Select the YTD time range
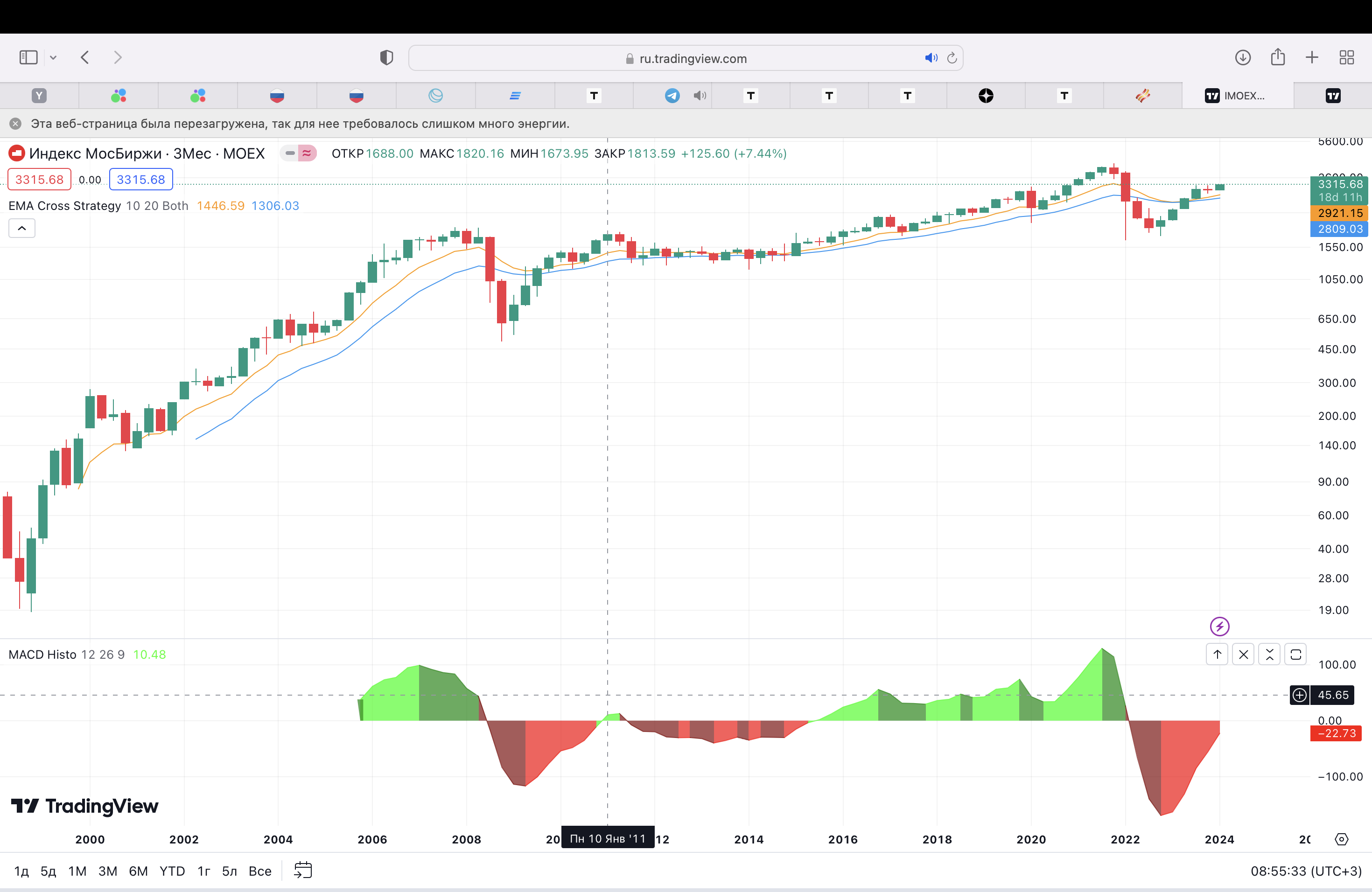Screen dimensions: 1372x892 (x=172, y=871)
